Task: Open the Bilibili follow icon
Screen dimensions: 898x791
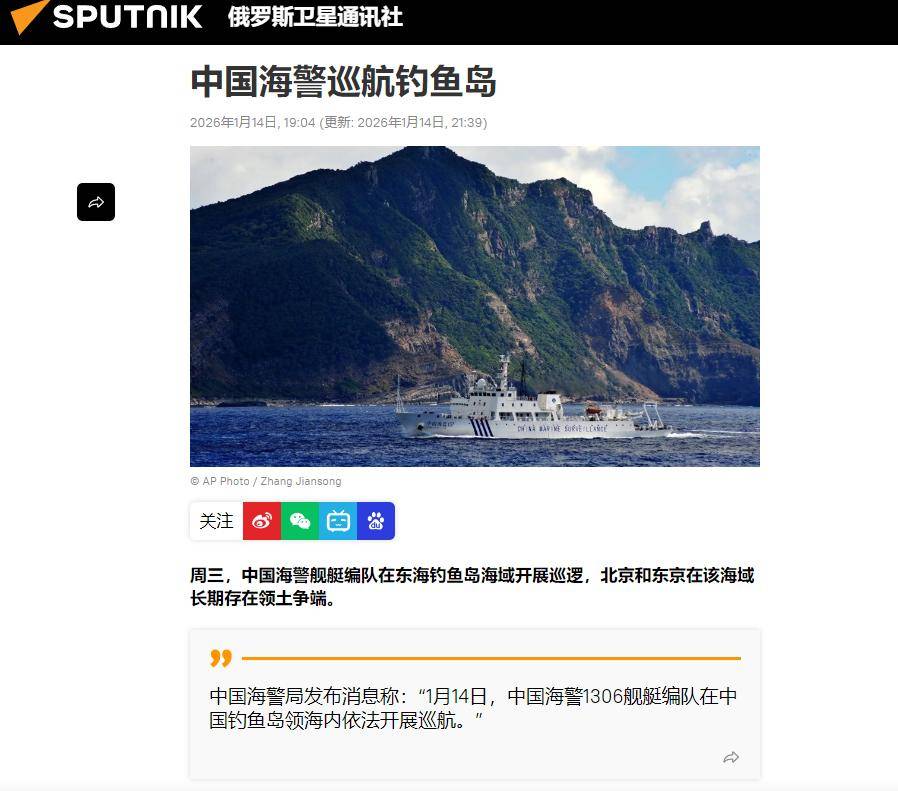Action: 338,521
